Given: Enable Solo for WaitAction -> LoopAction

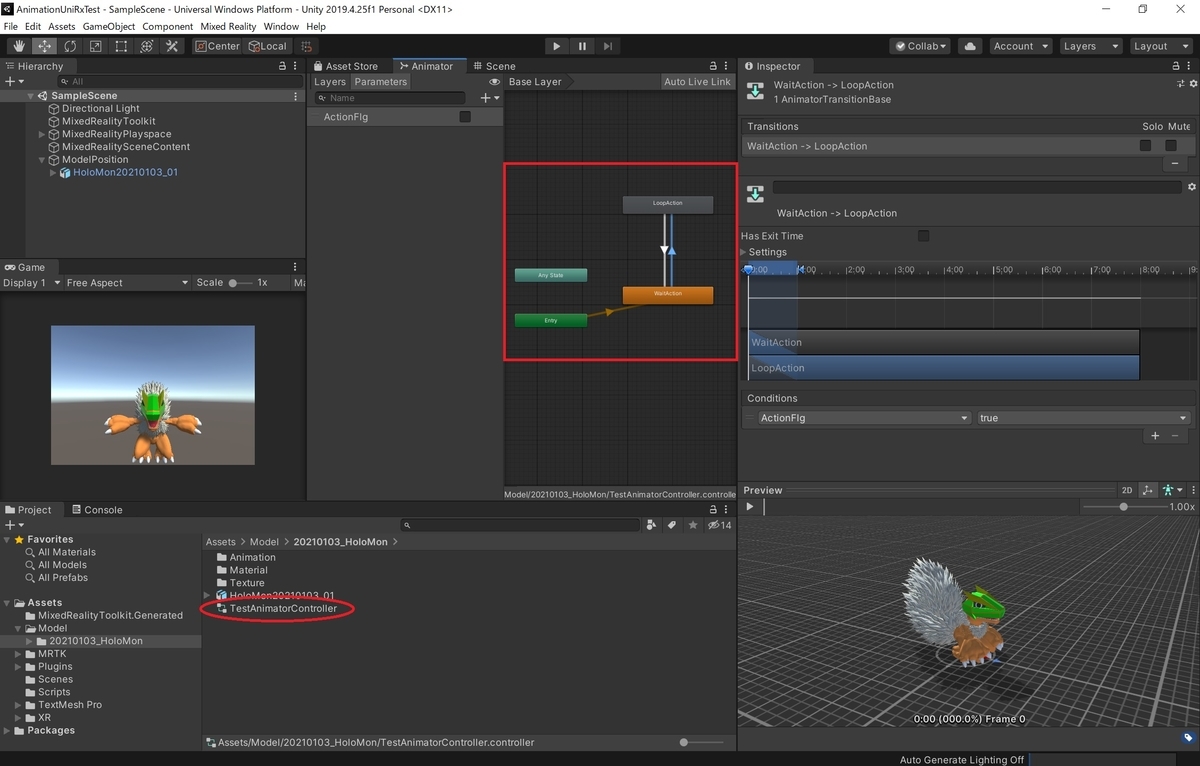Looking at the screenshot, I should click(1145, 146).
